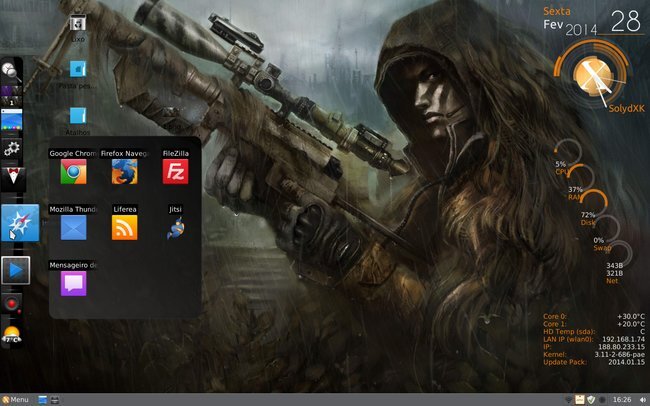Click the blue desktop preview dock icon
Viewport: 650px width, 406px height.
[x=12, y=120]
